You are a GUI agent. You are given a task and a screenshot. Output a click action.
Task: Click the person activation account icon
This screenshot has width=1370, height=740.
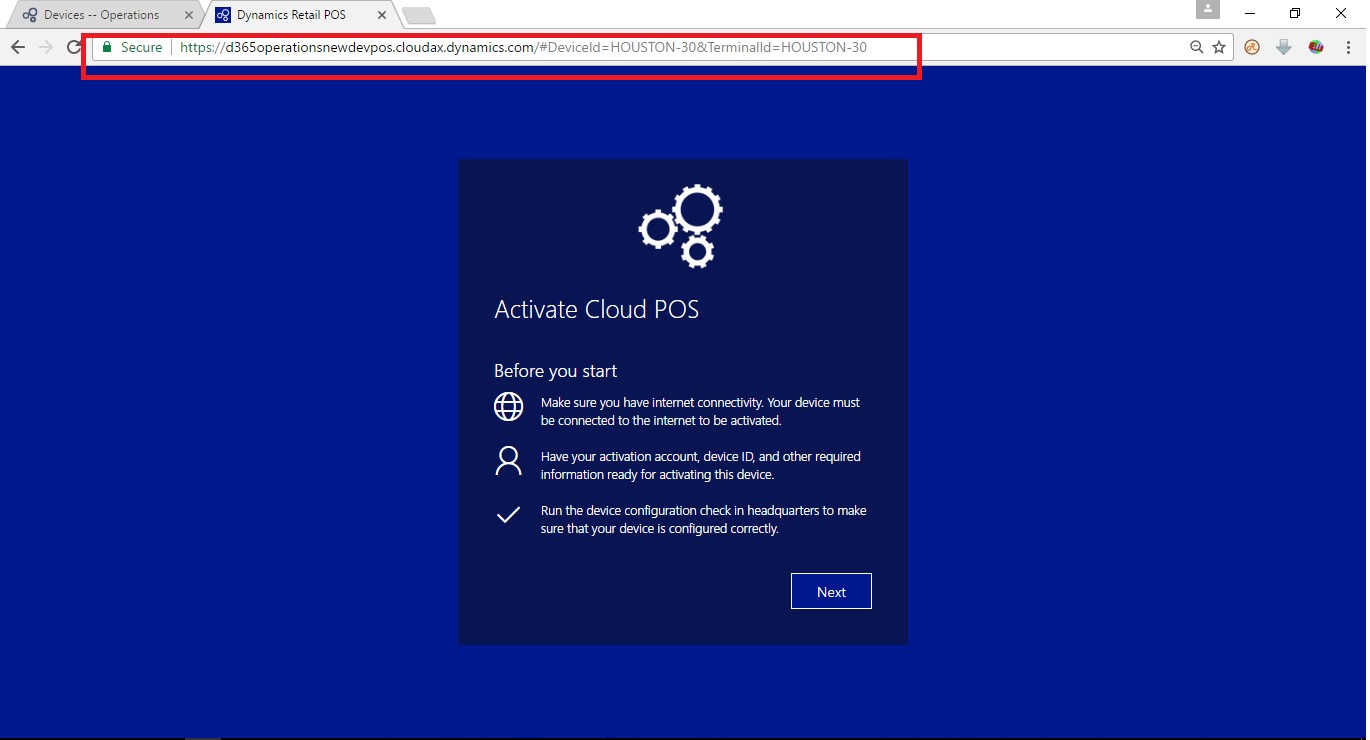(508, 460)
